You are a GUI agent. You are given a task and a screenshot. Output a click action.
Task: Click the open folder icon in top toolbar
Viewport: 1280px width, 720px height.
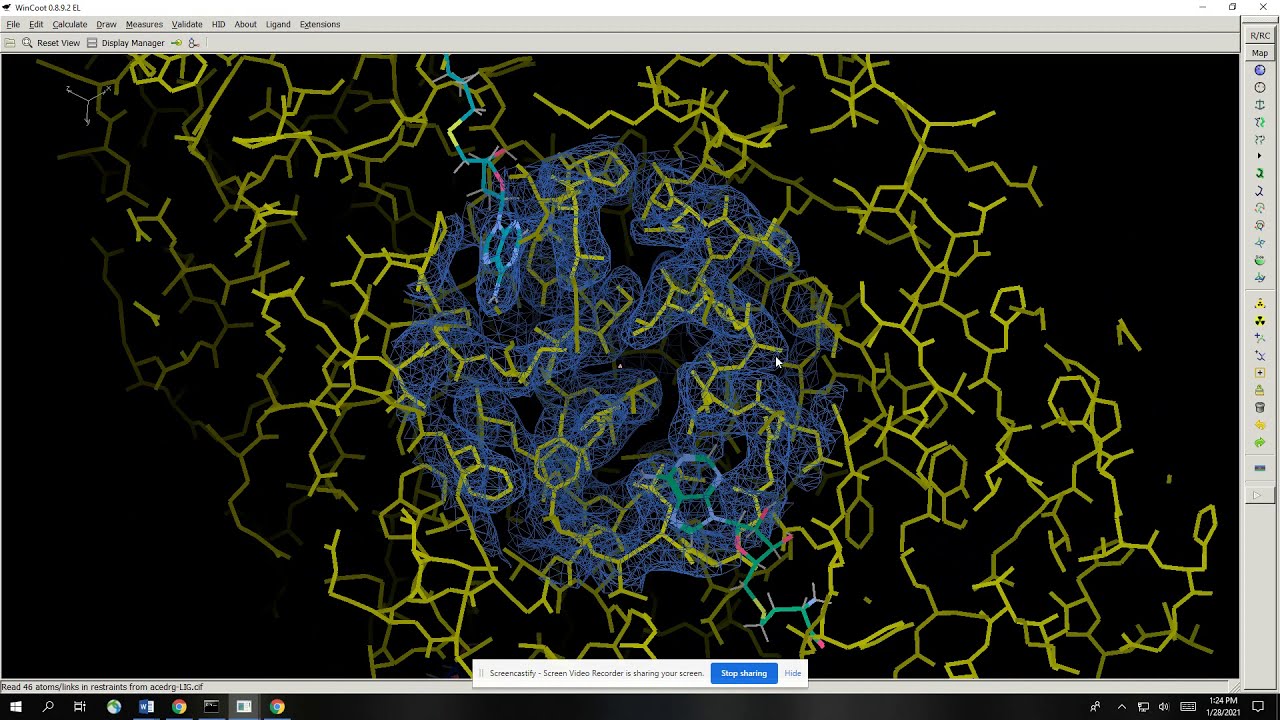(10, 43)
